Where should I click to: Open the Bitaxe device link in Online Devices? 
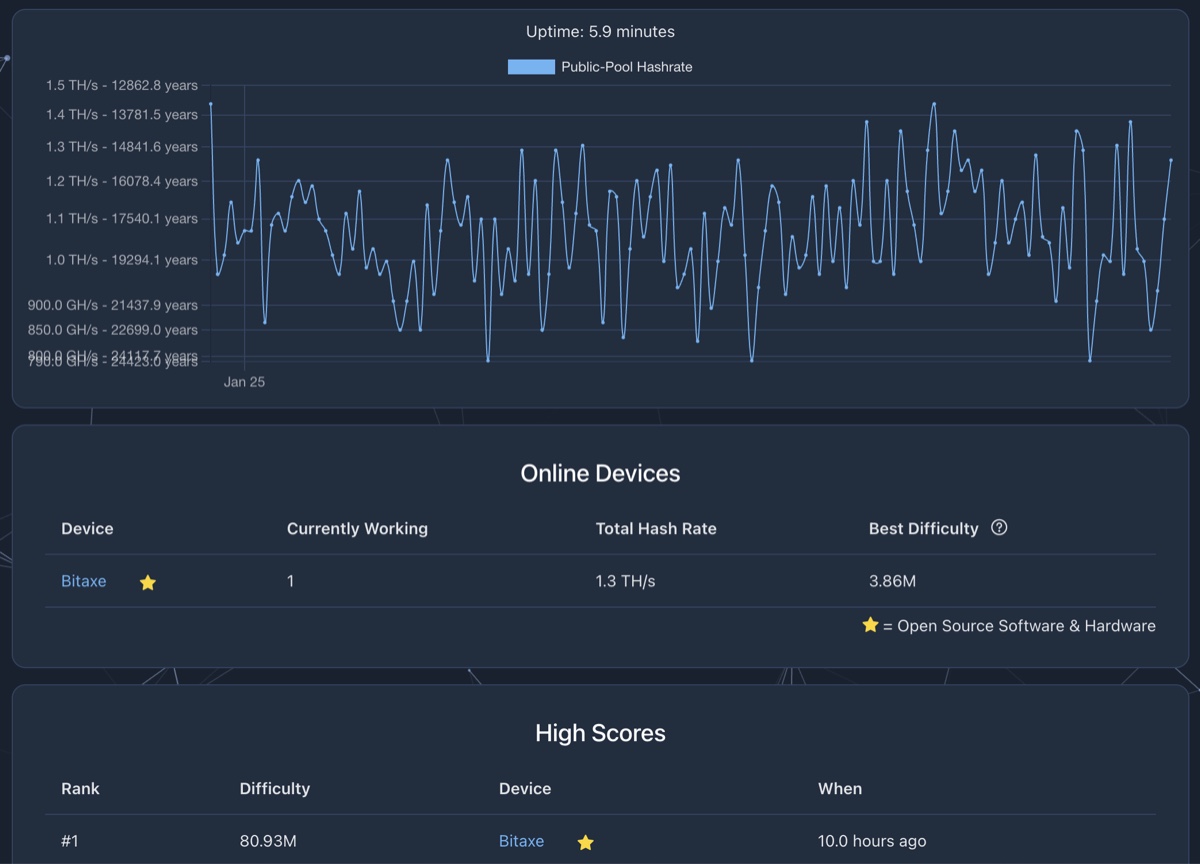coord(84,581)
